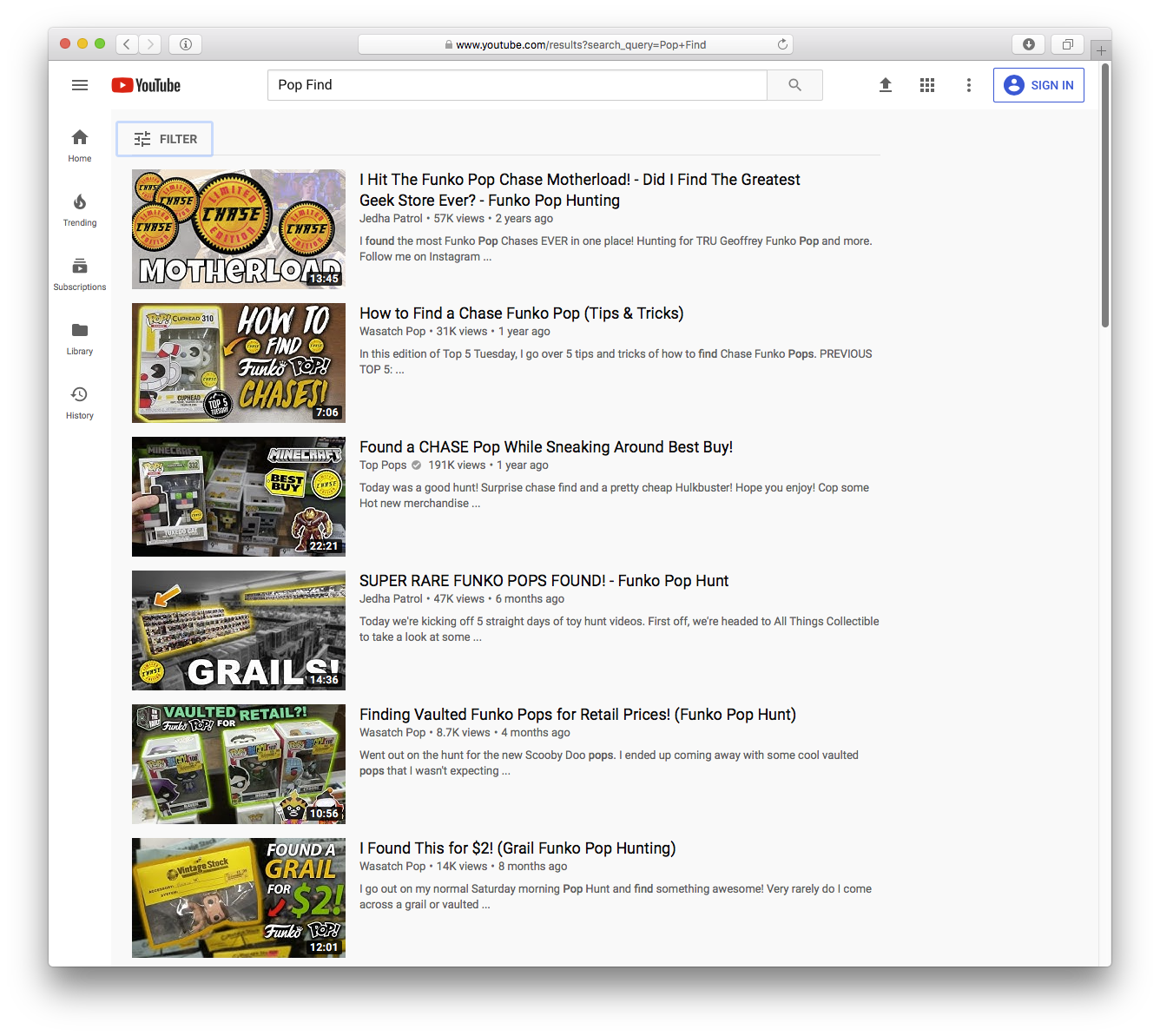The width and height of the screenshot is (1160, 1036).
Task: Click the Motherload video thumbnail
Action: coord(239,229)
